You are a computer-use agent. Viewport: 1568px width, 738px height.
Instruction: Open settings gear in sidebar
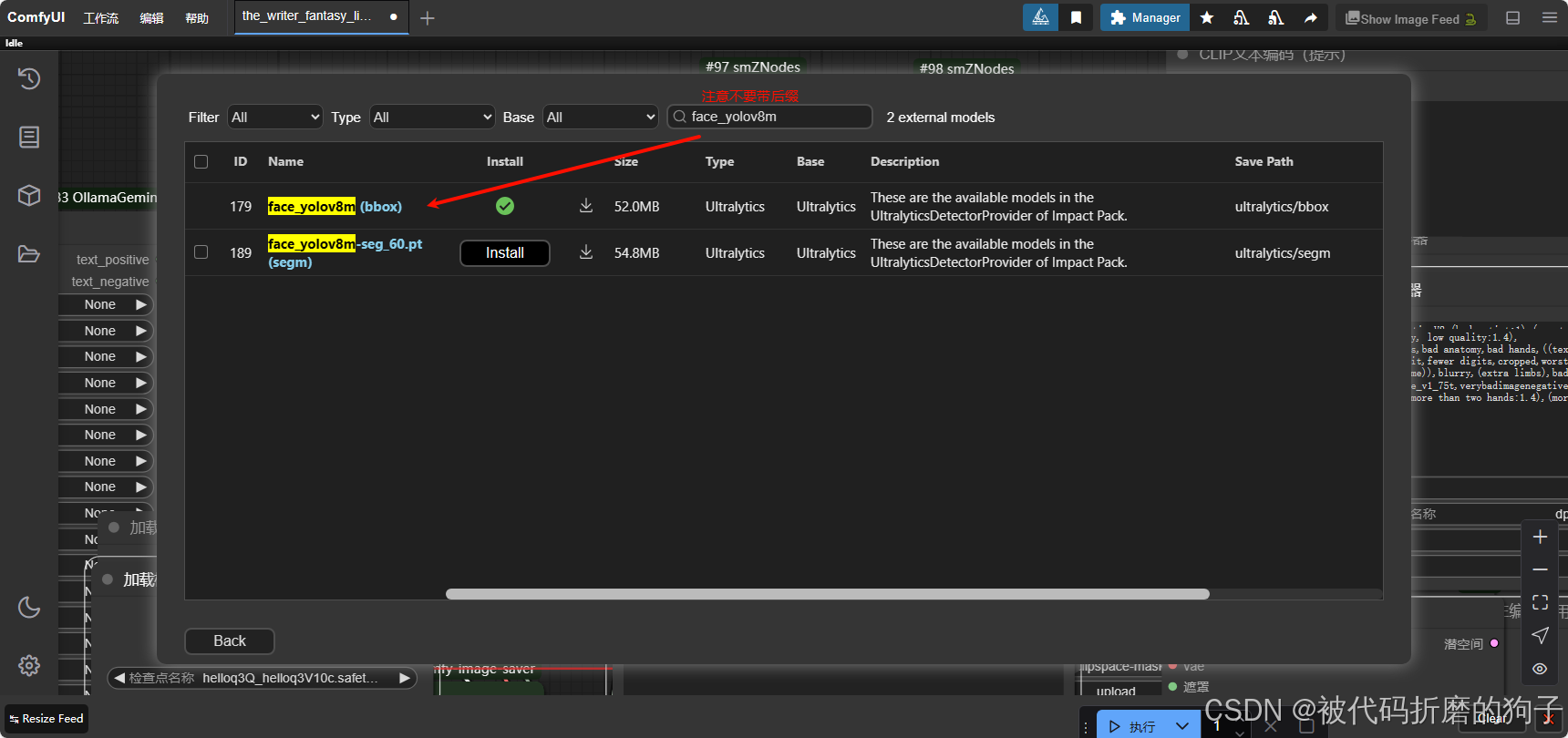[29, 665]
